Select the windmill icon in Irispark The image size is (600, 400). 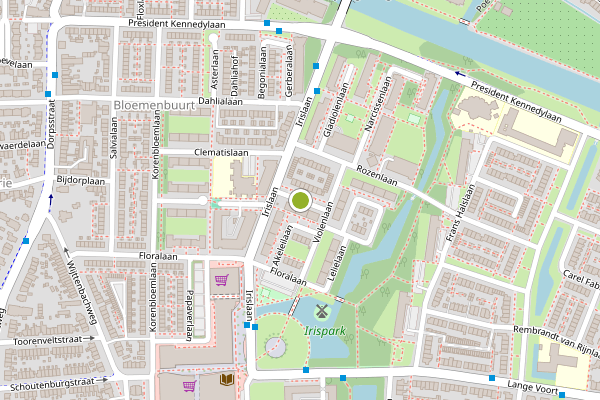pyautogui.click(x=322, y=312)
